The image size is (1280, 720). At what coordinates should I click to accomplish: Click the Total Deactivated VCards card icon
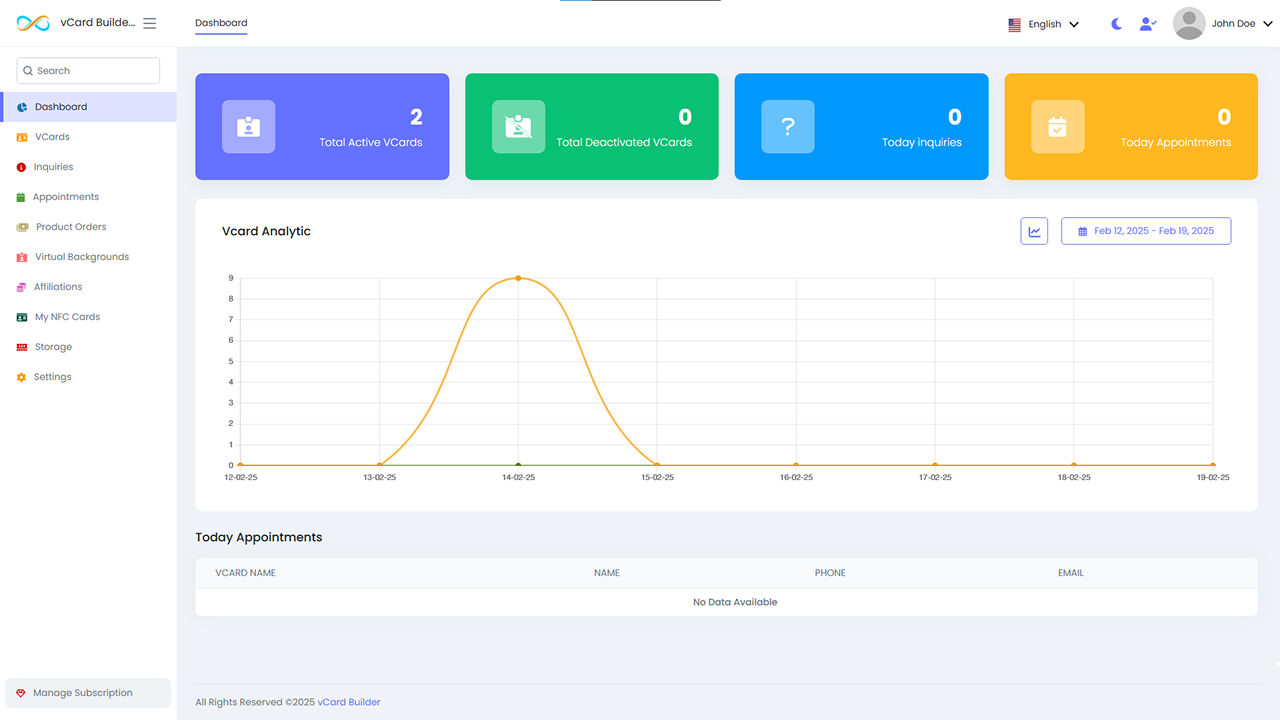pos(518,127)
